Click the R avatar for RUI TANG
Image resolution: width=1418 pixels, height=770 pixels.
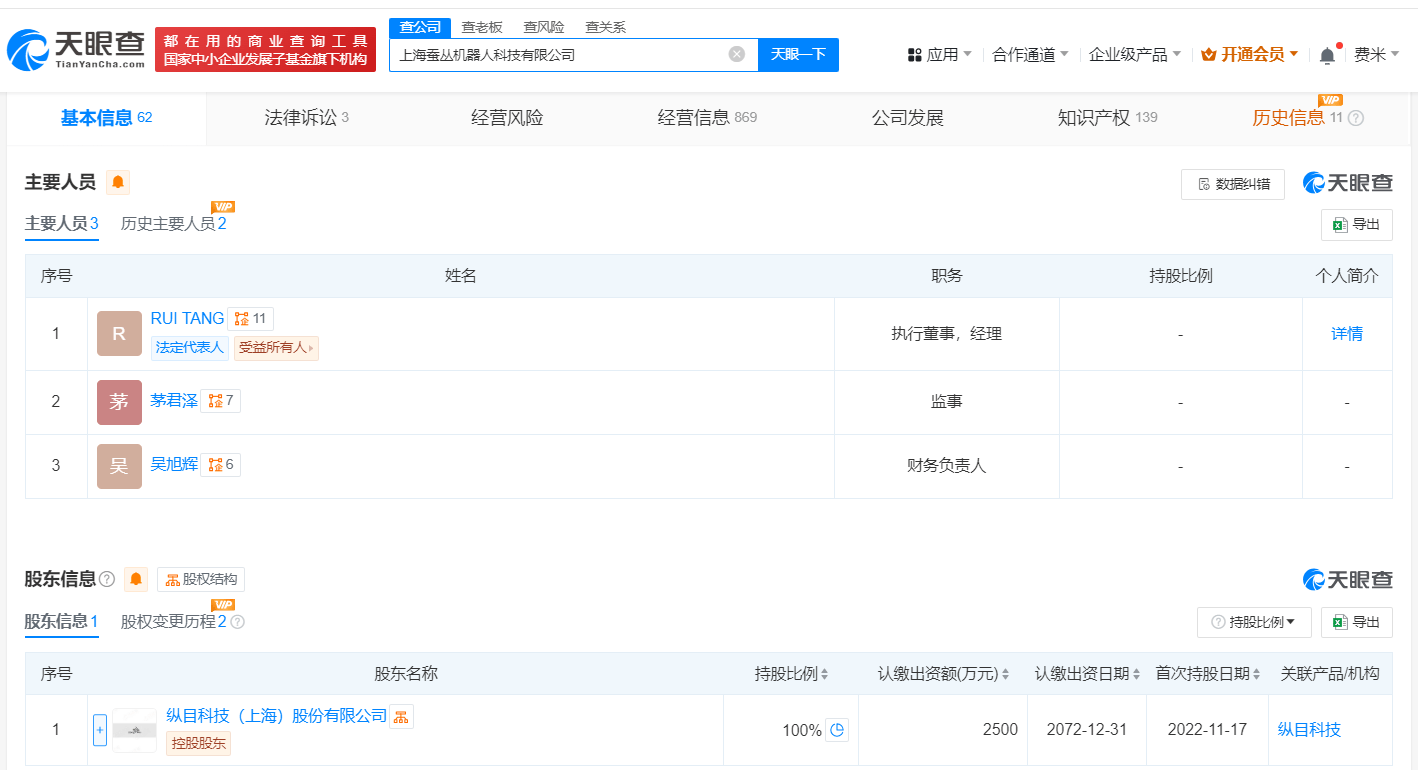119,334
